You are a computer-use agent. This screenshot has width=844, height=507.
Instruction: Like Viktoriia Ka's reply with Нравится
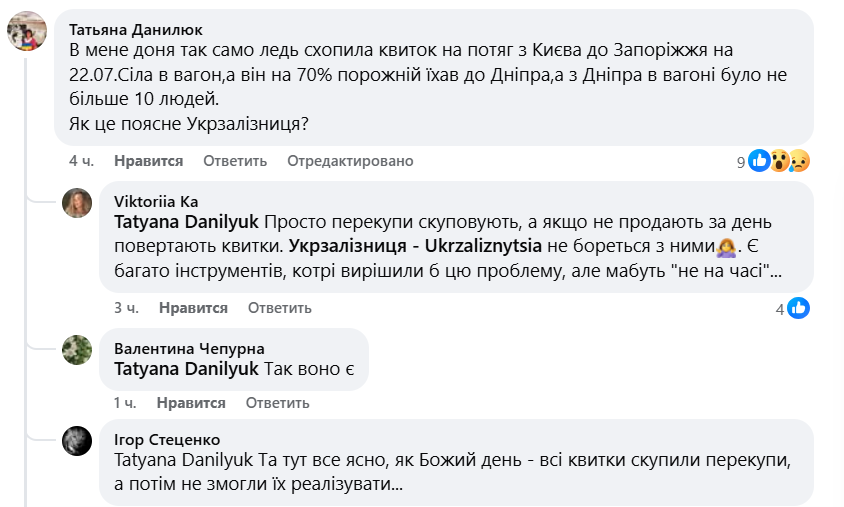193,308
